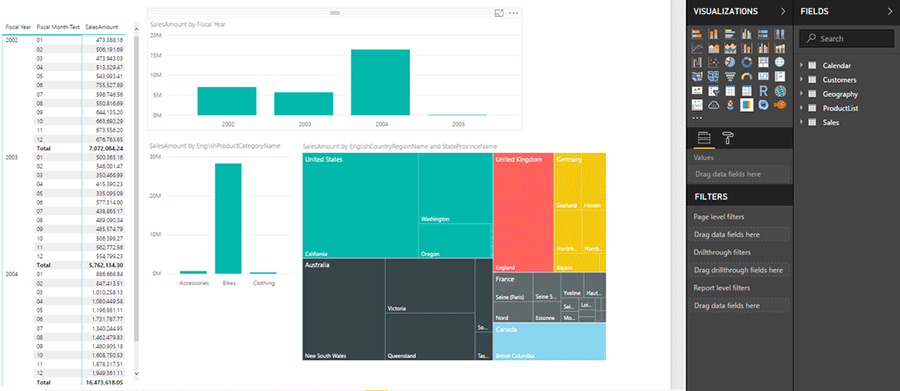The width and height of the screenshot is (900, 391).
Task: Click the 7,072,084.24 total cell
Action: click(106, 148)
